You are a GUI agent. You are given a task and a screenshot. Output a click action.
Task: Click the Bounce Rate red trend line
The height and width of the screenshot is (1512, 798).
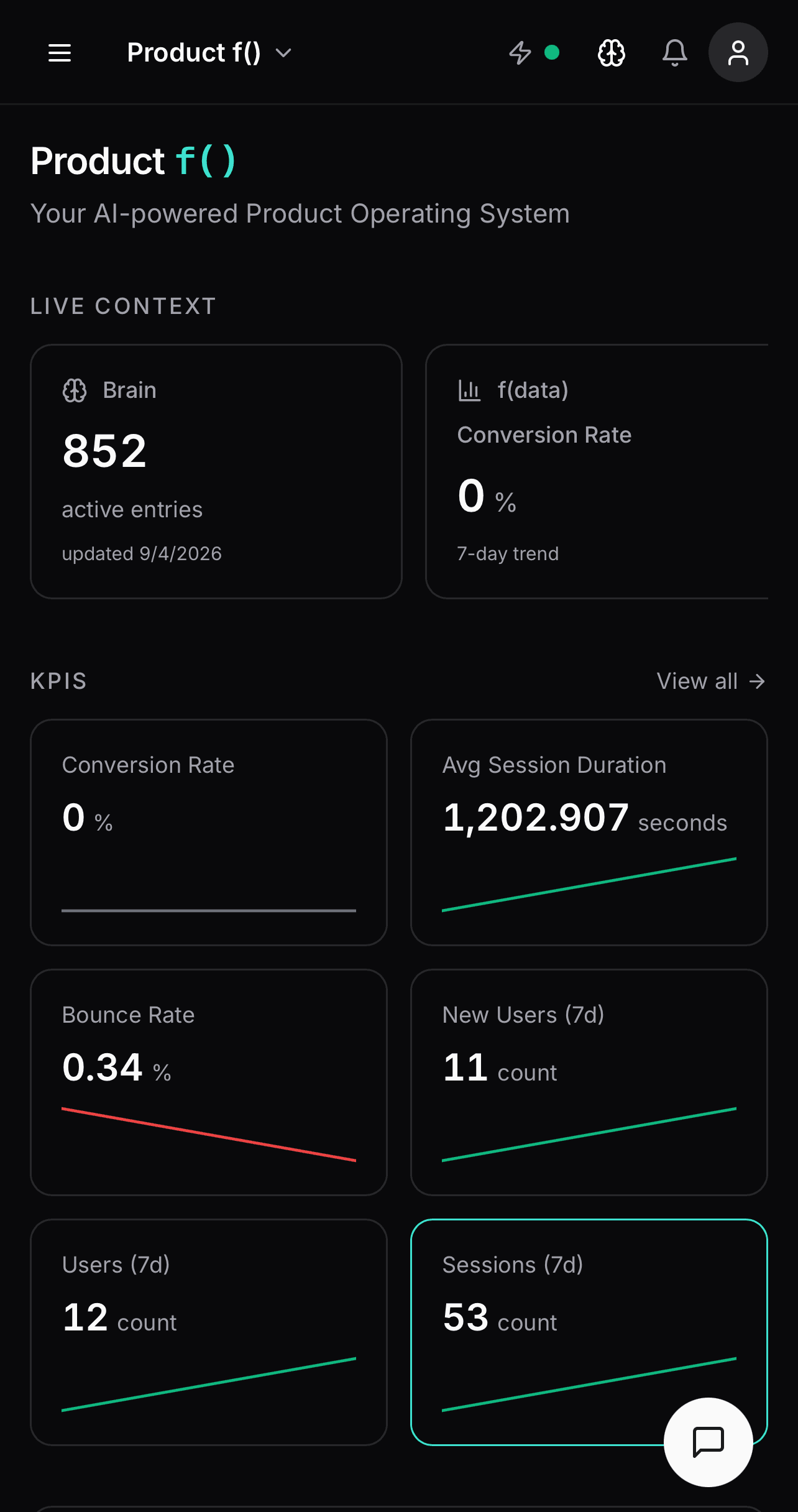coord(209,1135)
